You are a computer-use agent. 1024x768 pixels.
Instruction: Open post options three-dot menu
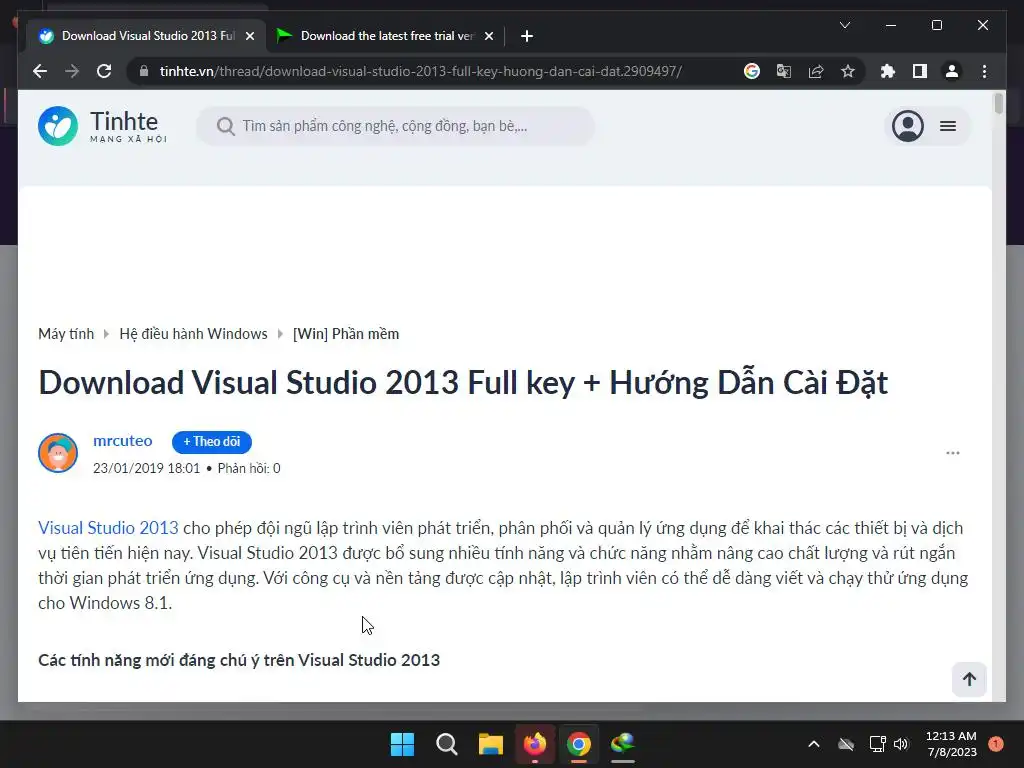tap(953, 453)
